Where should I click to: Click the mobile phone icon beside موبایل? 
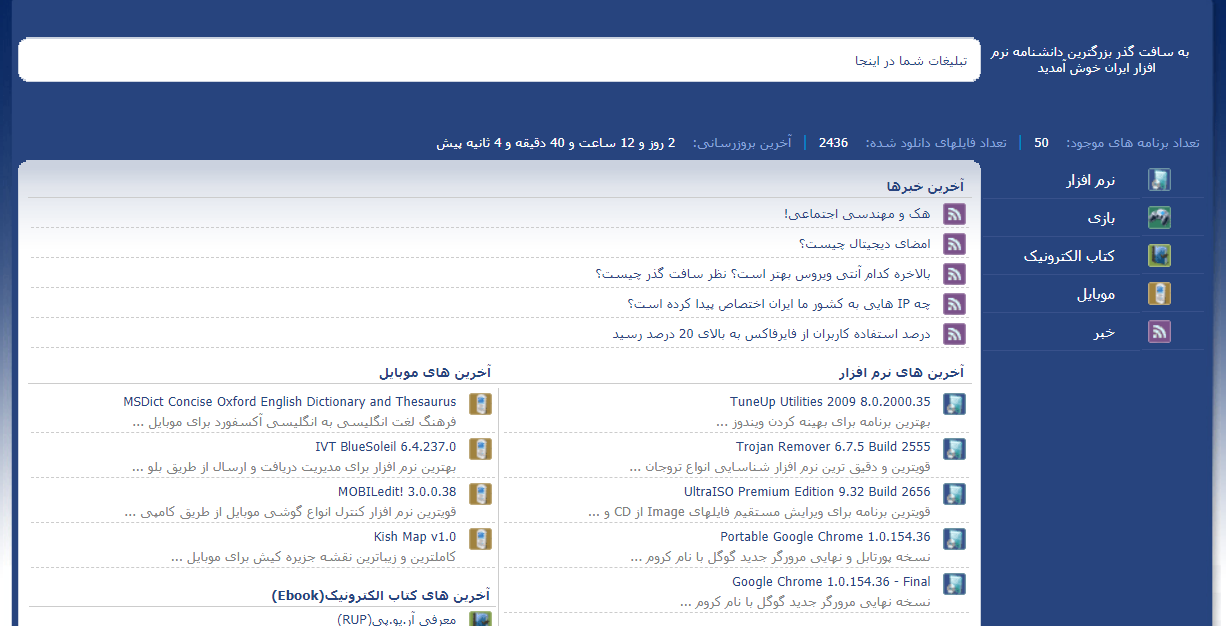(1159, 294)
